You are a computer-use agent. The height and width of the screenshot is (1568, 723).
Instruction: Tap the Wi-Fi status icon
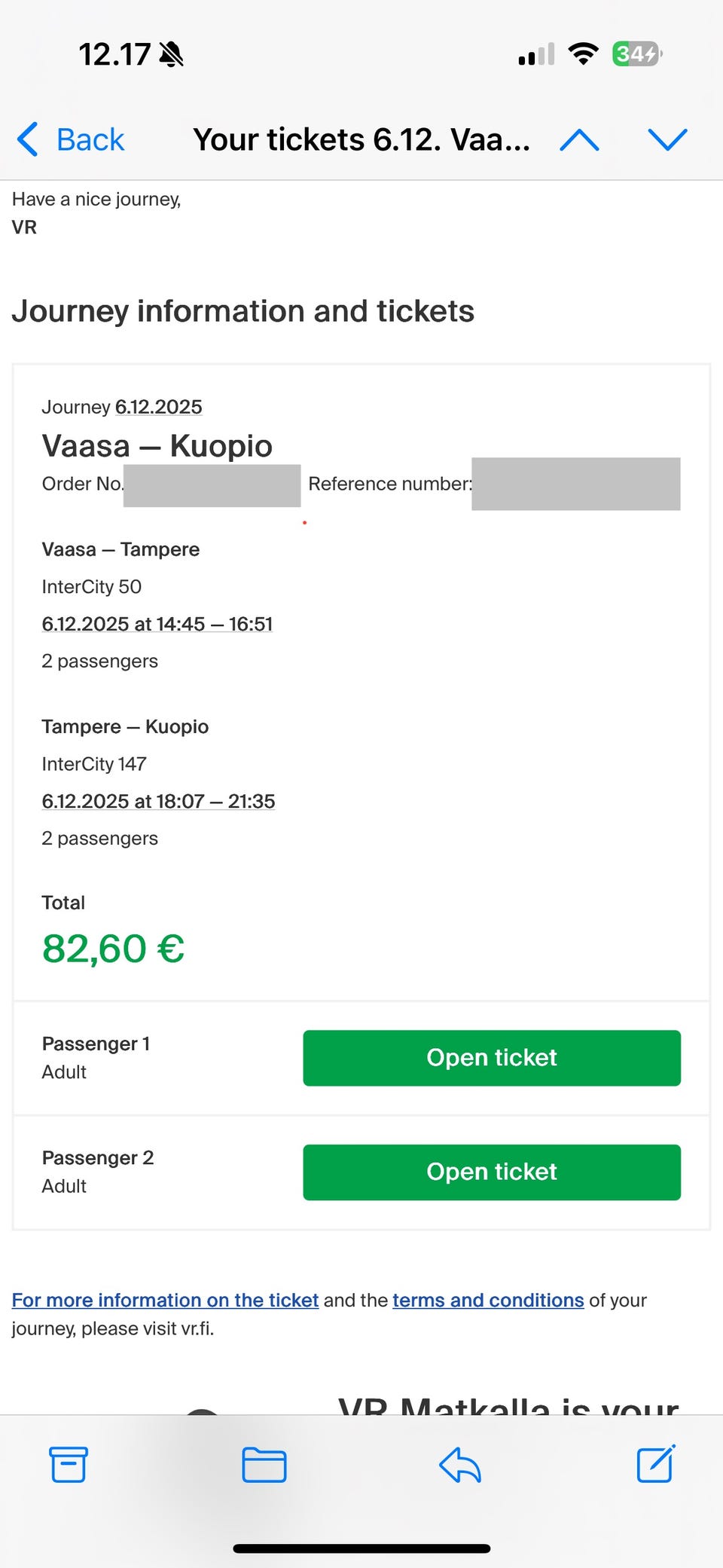coord(583,54)
